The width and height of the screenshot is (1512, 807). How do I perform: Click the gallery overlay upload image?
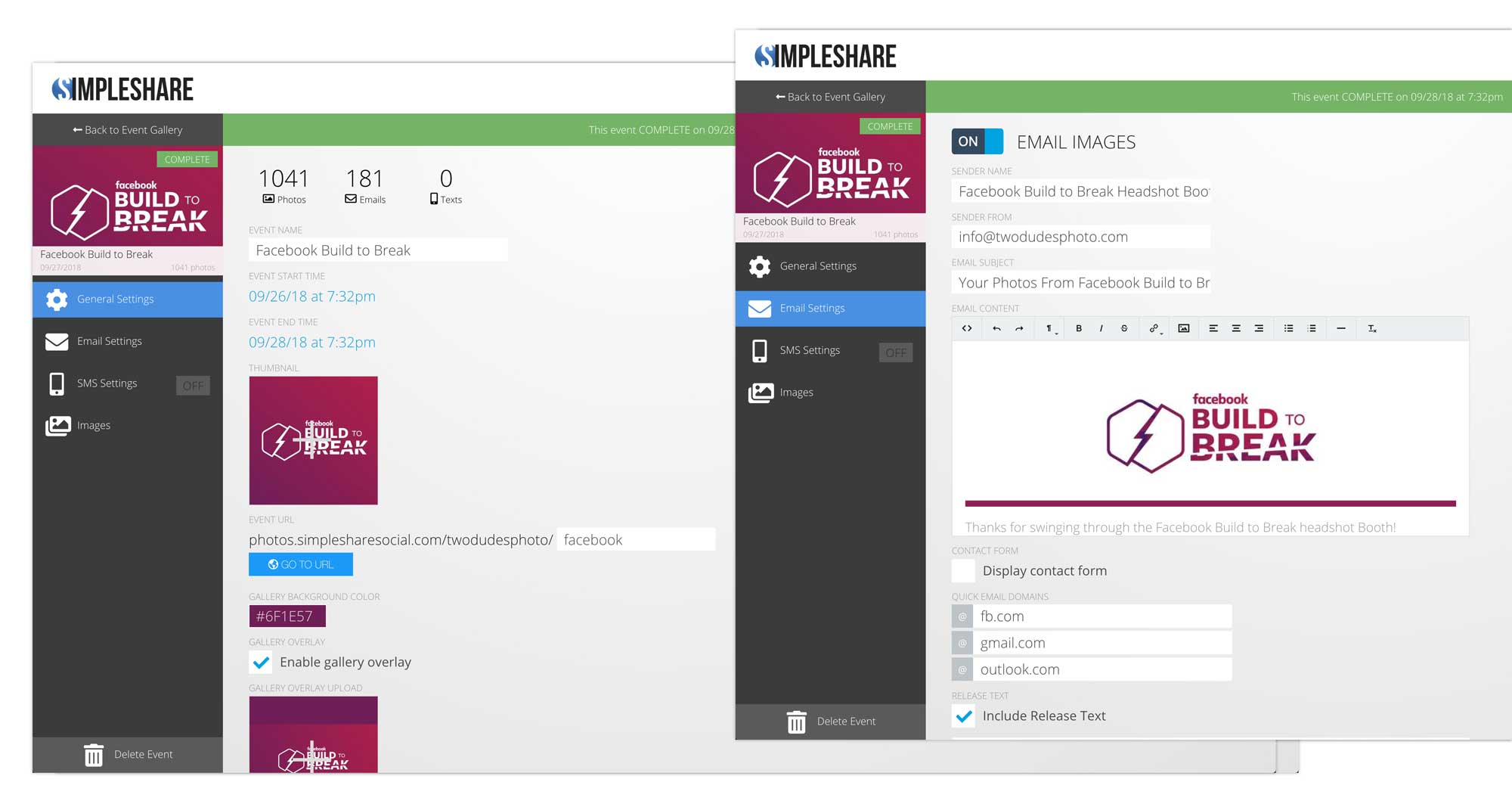point(314,734)
